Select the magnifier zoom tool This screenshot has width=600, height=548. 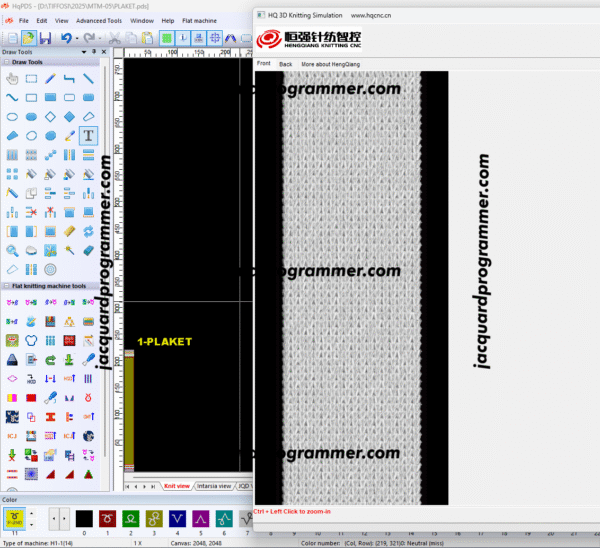point(12,250)
